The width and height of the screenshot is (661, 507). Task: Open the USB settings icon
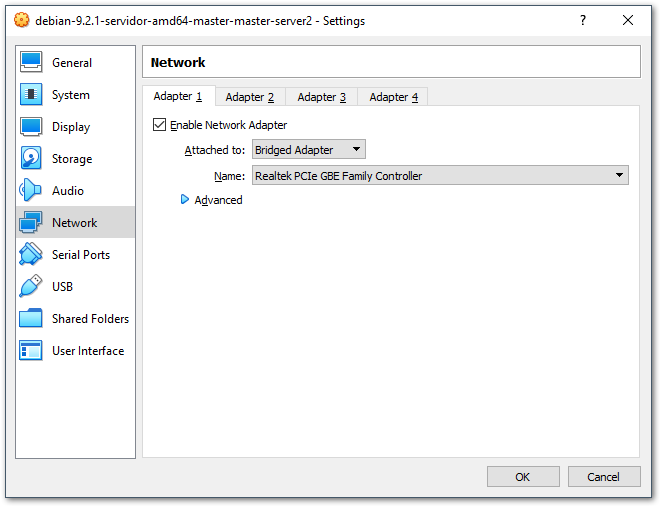tap(32, 287)
